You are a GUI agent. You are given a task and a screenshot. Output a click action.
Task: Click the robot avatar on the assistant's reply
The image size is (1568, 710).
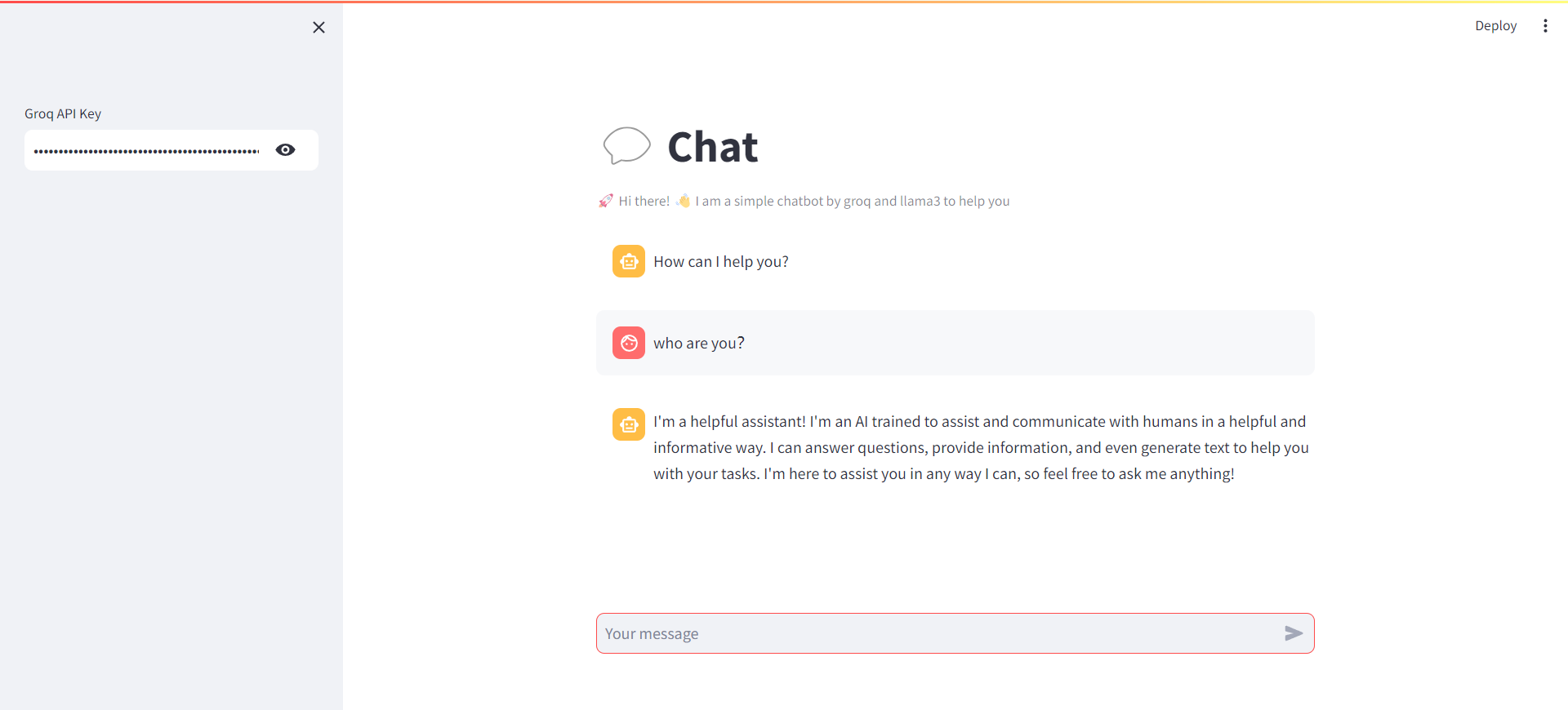click(x=629, y=425)
